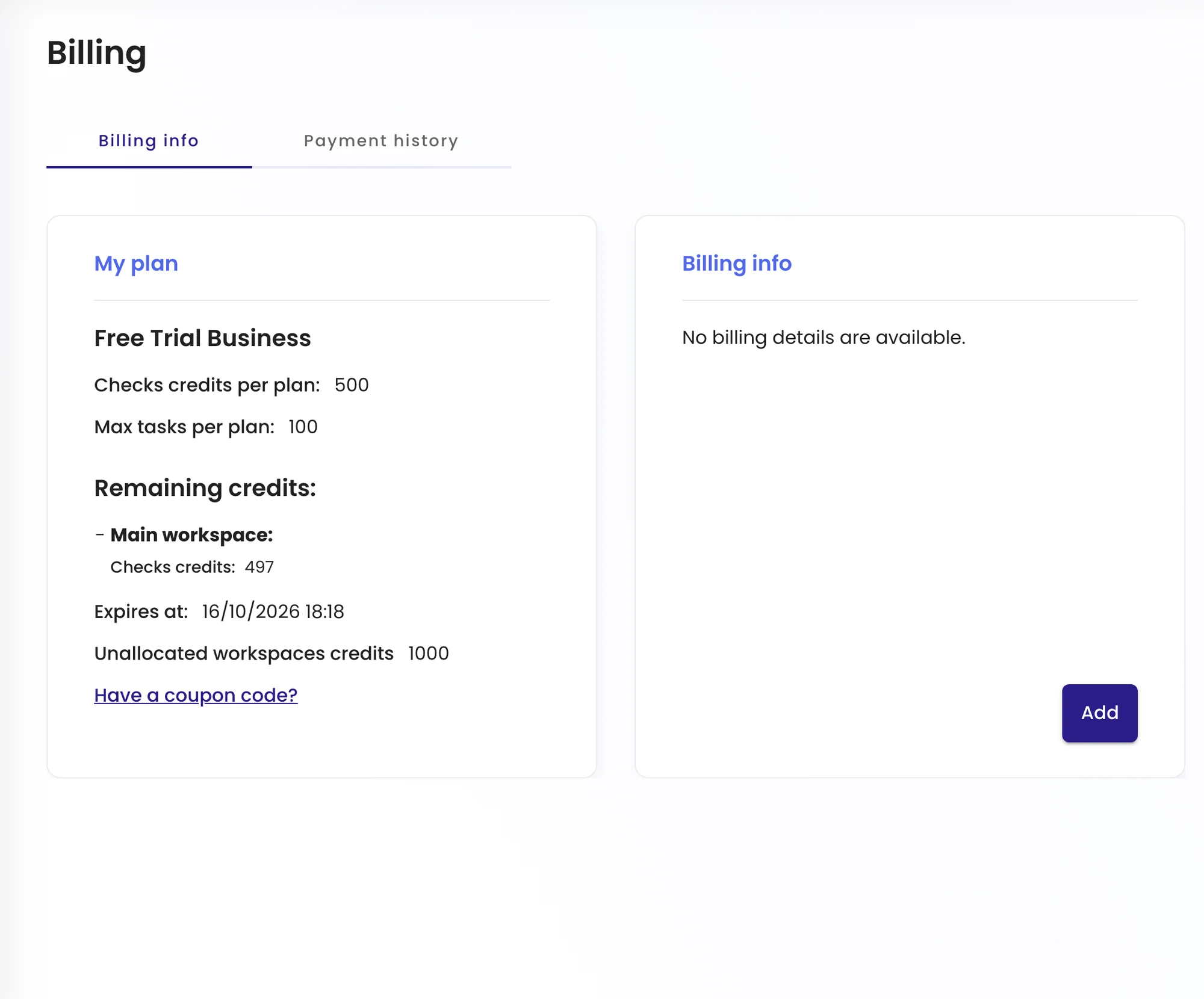Click the 'Remaining credits:' heading
Viewport: 1204px width, 999px height.
(205, 488)
